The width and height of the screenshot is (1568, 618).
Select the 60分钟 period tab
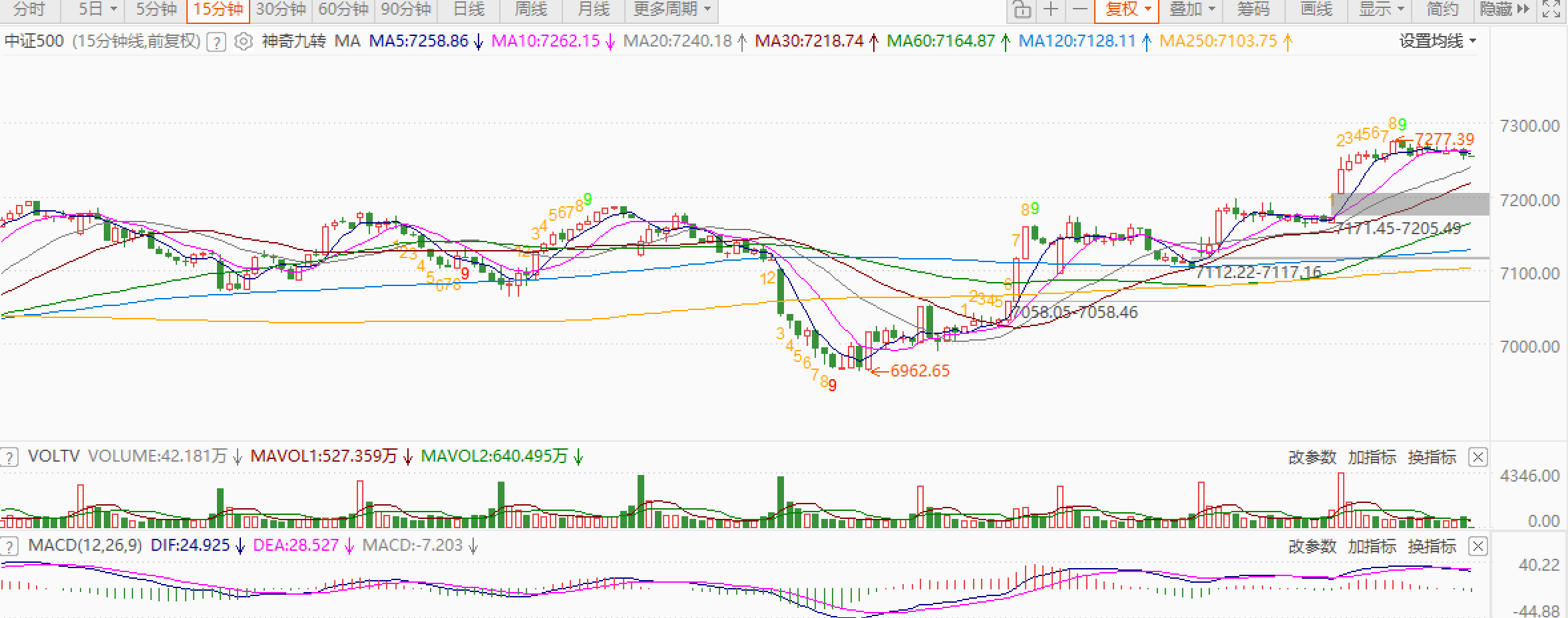pyautogui.click(x=343, y=9)
